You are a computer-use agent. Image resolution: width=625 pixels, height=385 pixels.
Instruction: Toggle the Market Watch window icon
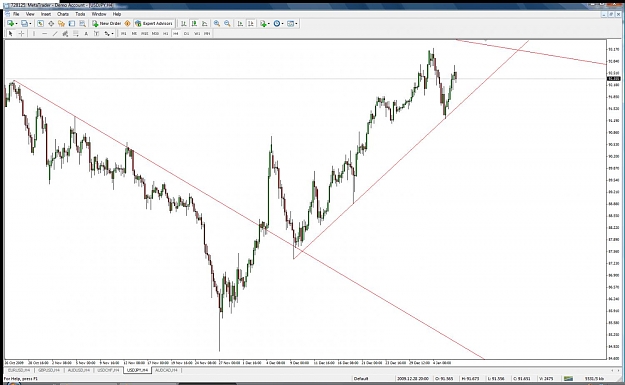[40, 24]
